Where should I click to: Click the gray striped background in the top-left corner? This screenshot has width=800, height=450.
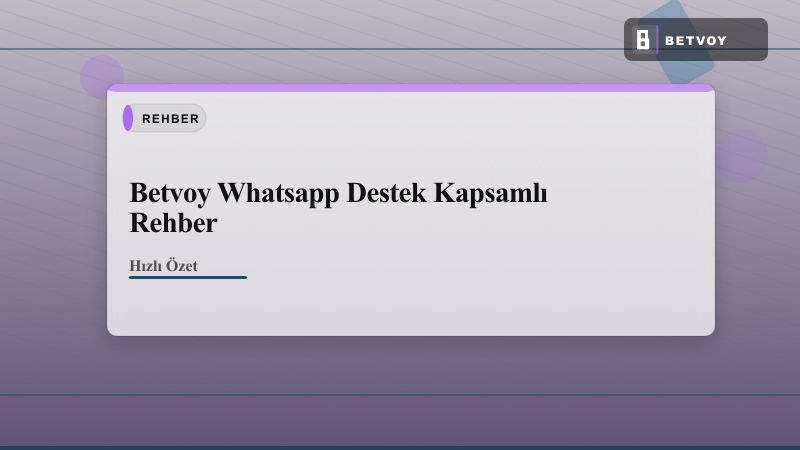[30, 22]
